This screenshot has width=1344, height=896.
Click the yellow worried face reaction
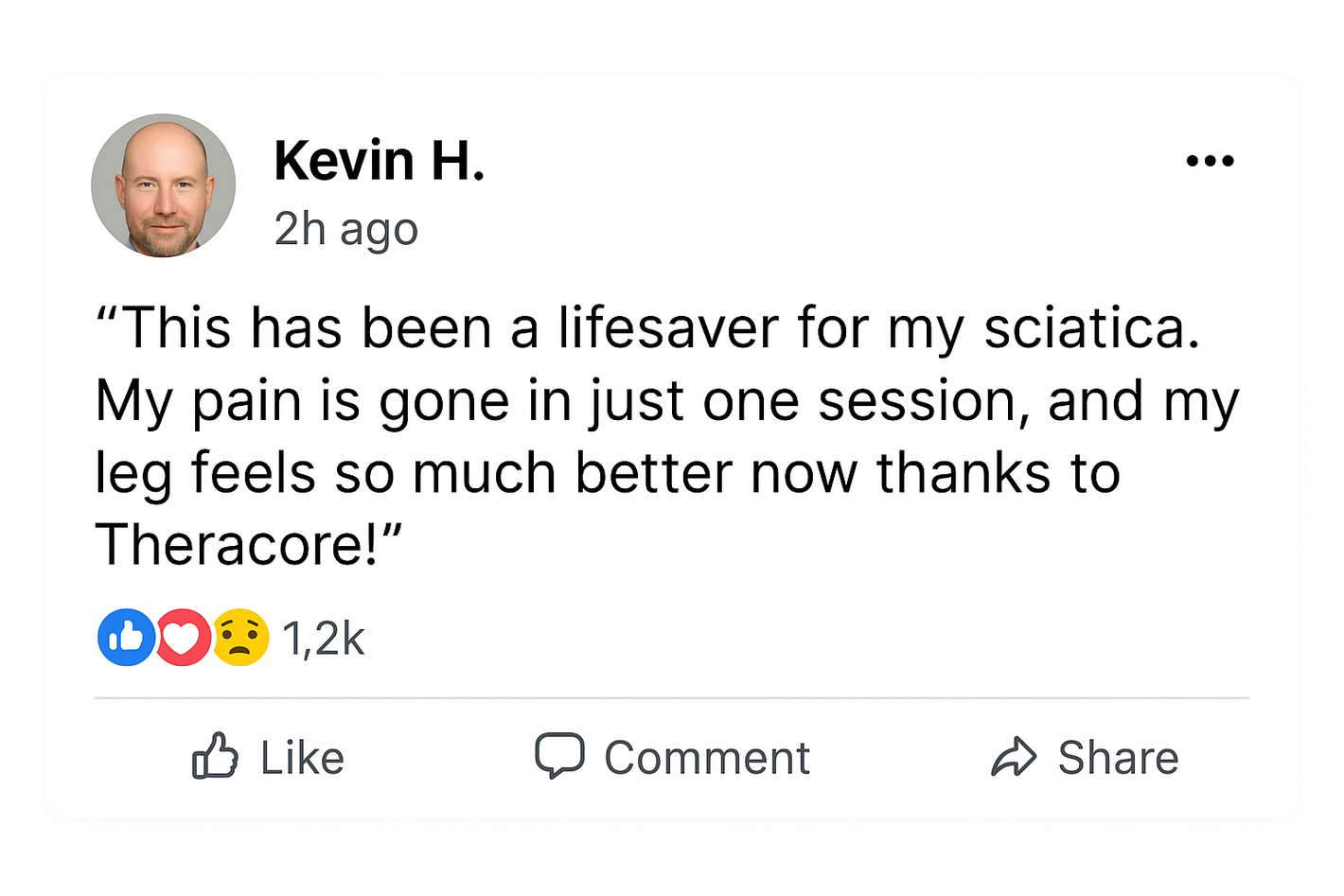240,638
